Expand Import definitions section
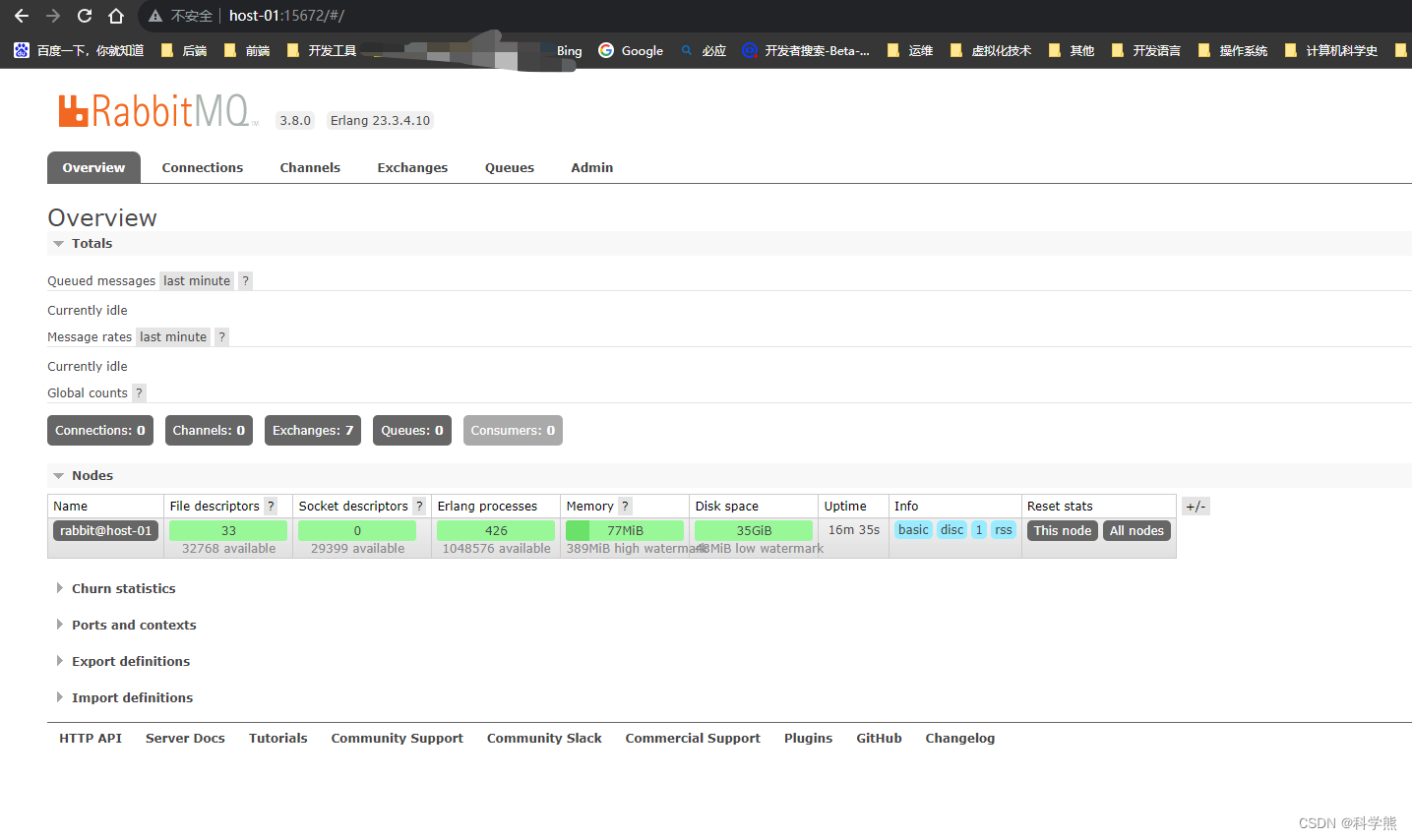This screenshot has height=840, width=1412. click(124, 698)
